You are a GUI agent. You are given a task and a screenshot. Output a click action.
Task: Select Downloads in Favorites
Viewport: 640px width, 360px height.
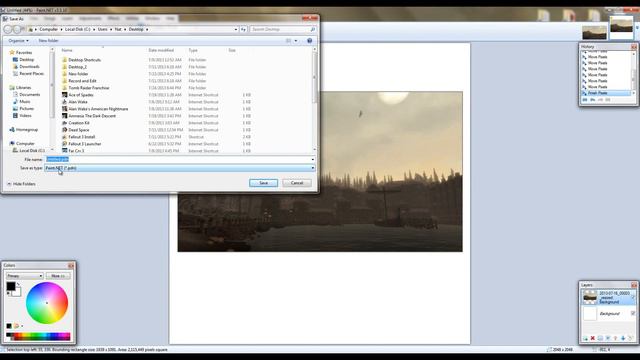point(29,67)
